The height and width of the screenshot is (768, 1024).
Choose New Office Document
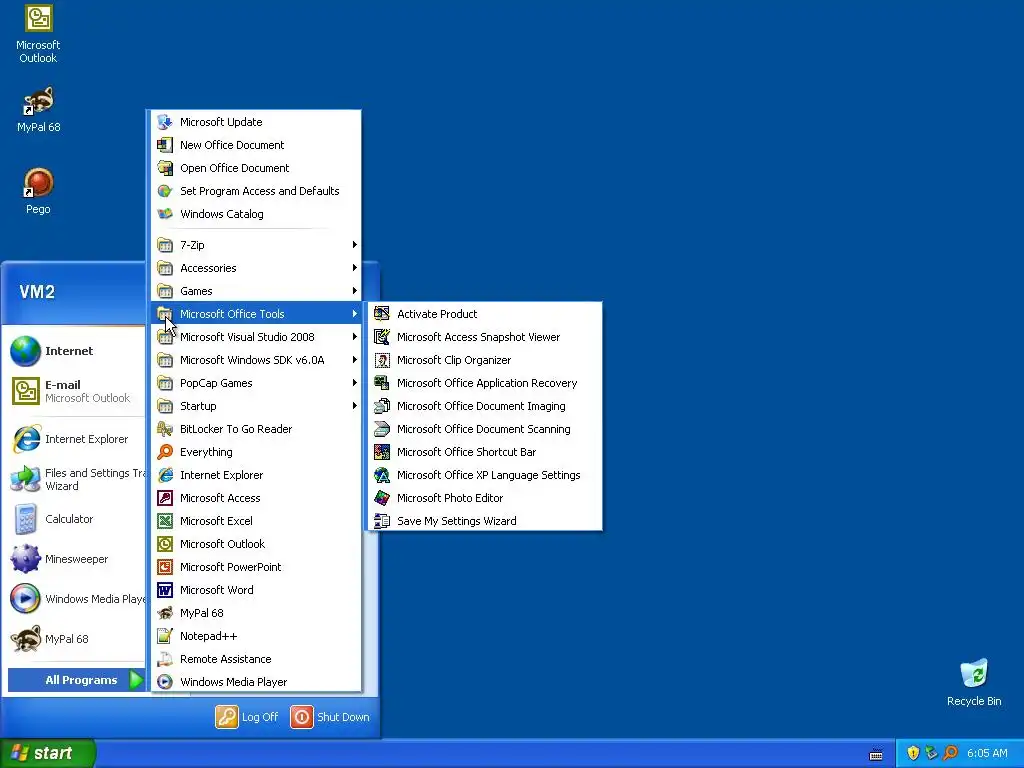[x=256, y=145]
